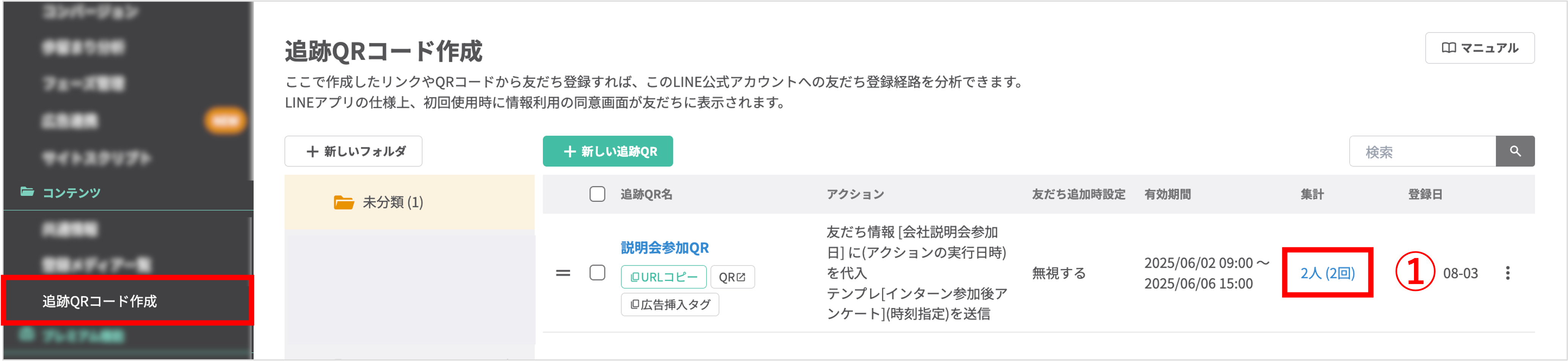The width and height of the screenshot is (1568, 361).
Task: Click the 未分類 folder icon
Action: coord(344,202)
